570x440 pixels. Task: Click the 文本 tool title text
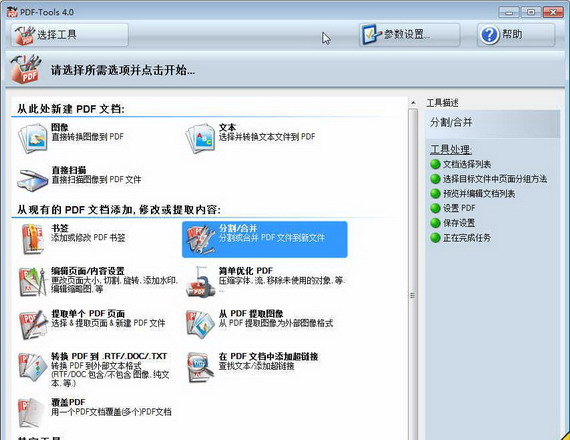pos(227,128)
